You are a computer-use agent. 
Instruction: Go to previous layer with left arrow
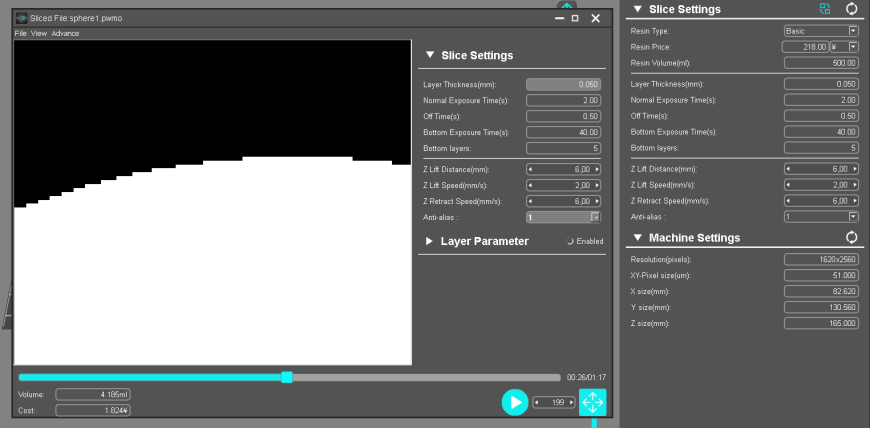[x=537, y=402]
